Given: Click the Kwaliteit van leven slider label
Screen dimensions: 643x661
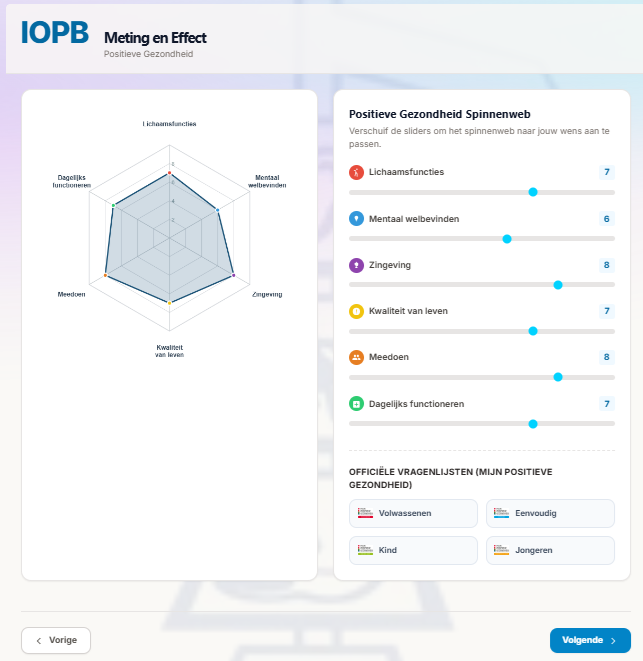Looking at the screenshot, I should pyautogui.click(x=408, y=311).
